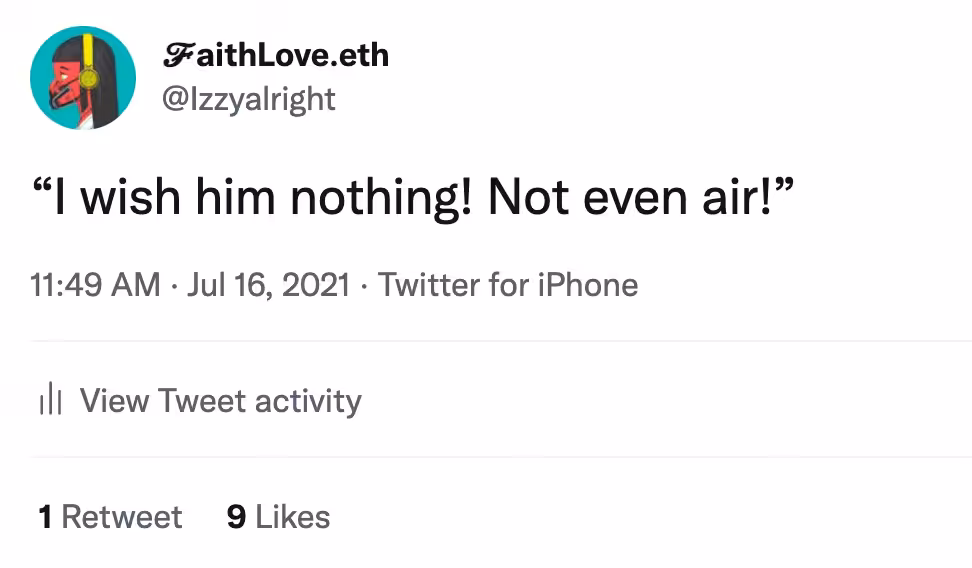Click the "Not even air!" phrase
The height and width of the screenshot is (568, 972).
pos(641,198)
